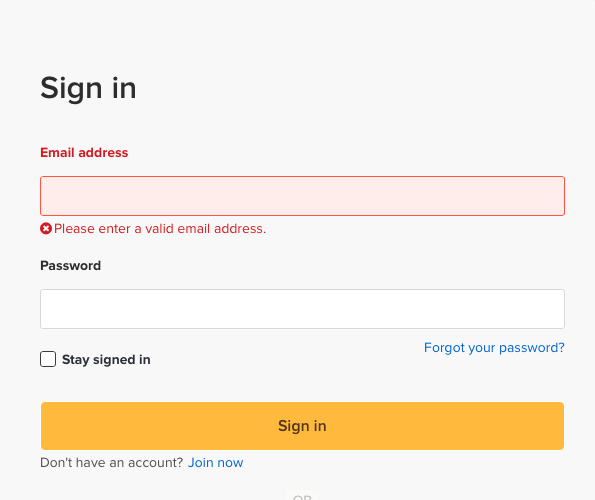The height and width of the screenshot is (500, 595).
Task: Enable the remember-me Stay signed in box
Action: 48,359
